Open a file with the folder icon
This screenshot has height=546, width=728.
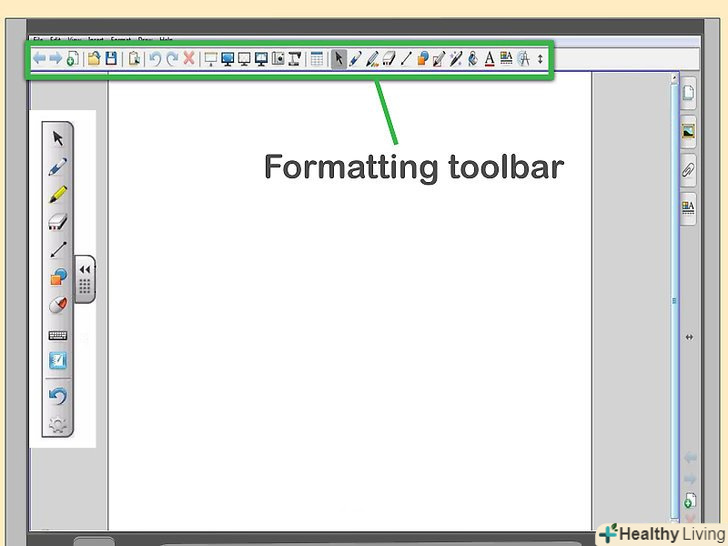pos(94,58)
